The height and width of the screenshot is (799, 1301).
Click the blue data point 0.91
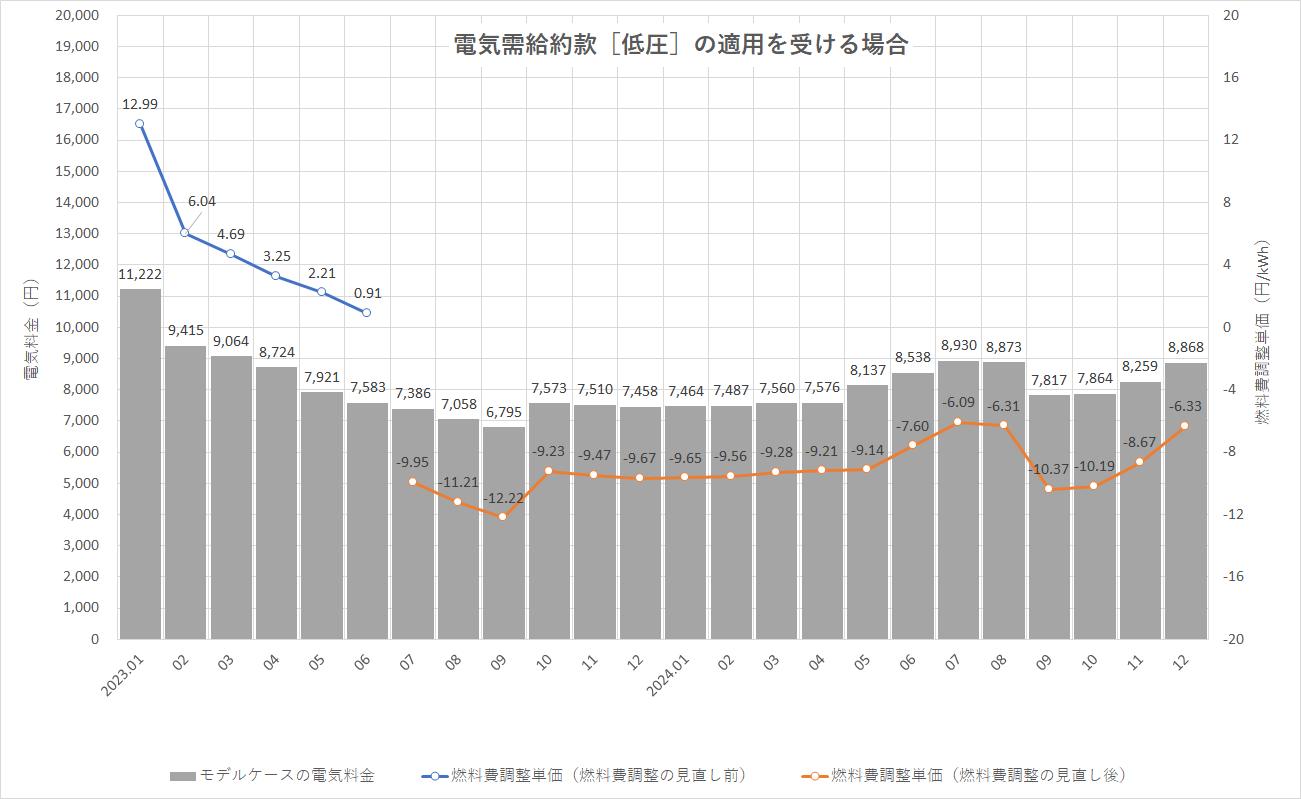pos(366,312)
